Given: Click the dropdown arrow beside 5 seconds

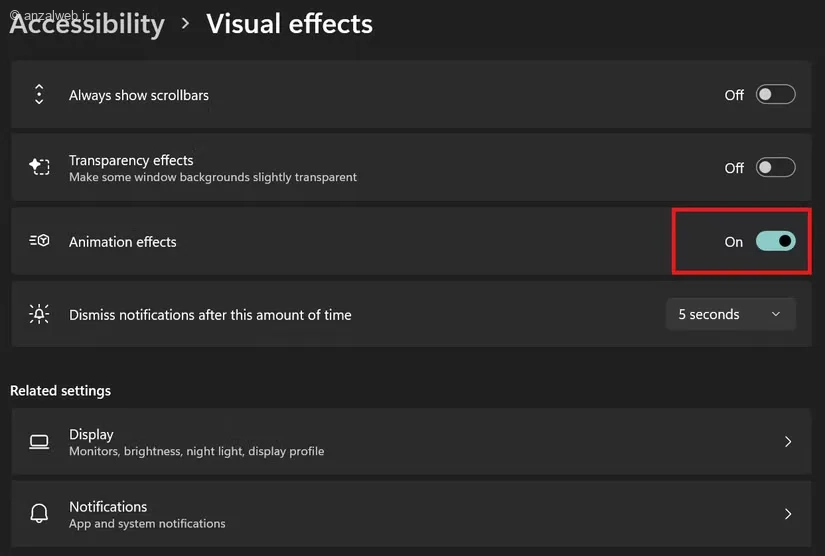Looking at the screenshot, I should (776, 314).
